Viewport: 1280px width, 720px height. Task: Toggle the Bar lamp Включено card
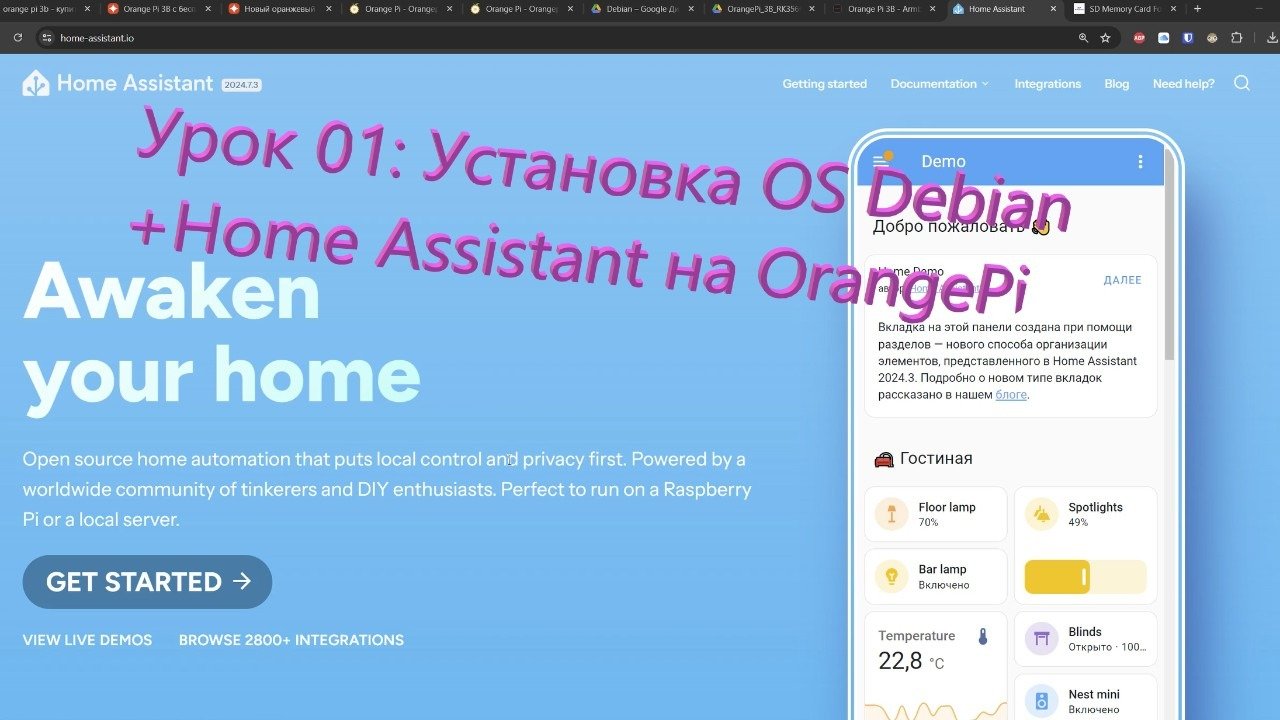pos(935,577)
